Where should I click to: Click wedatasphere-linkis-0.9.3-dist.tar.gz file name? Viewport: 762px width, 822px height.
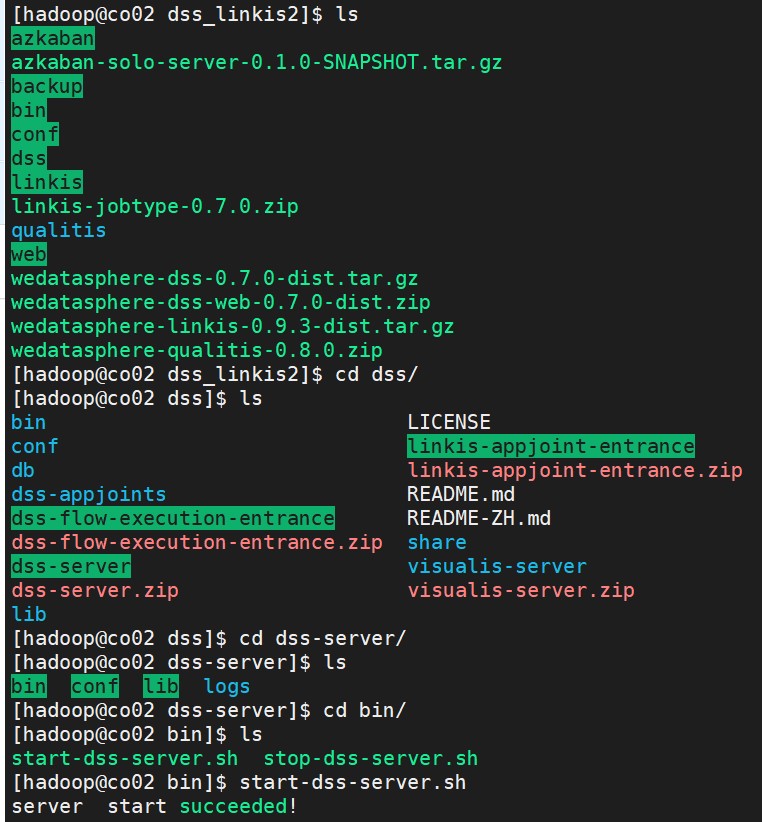click(232, 327)
